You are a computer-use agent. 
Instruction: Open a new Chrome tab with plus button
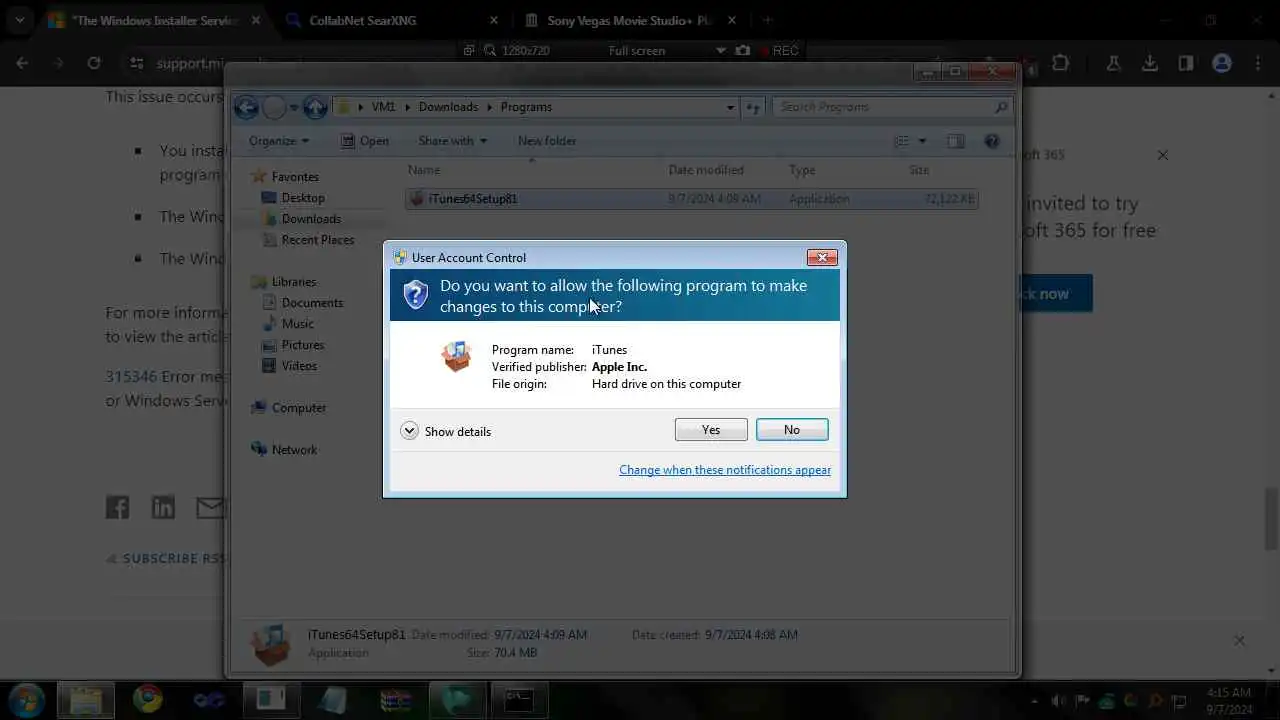point(768,20)
